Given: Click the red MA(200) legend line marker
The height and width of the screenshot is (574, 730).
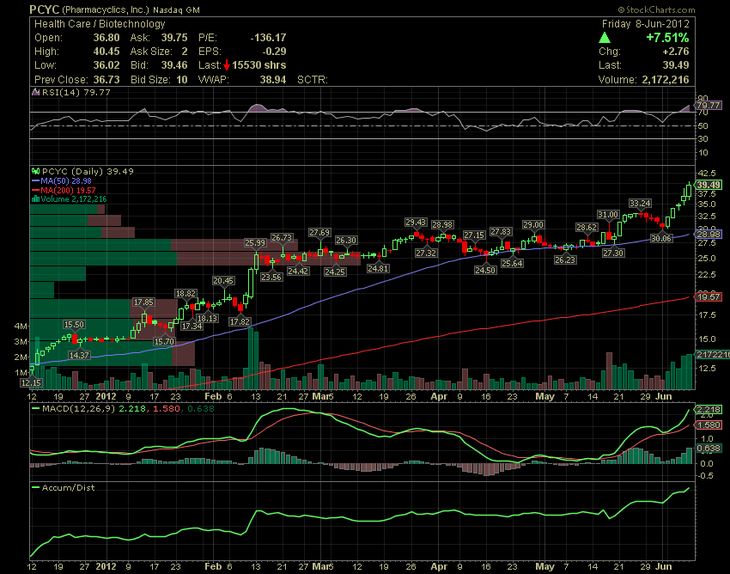Looking at the screenshot, I should [x=35, y=190].
